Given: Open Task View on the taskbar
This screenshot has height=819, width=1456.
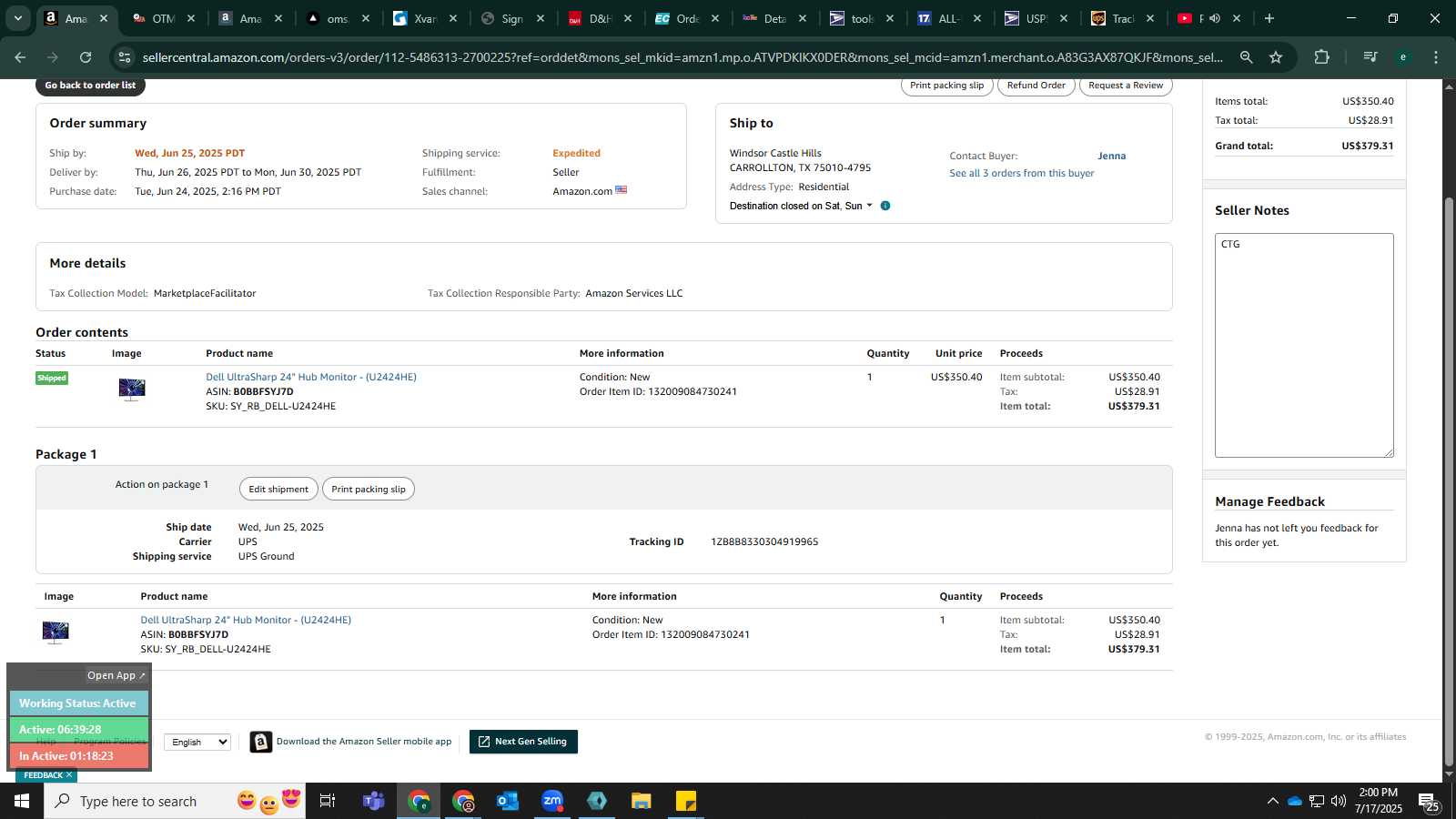Looking at the screenshot, I should (328, 801).
